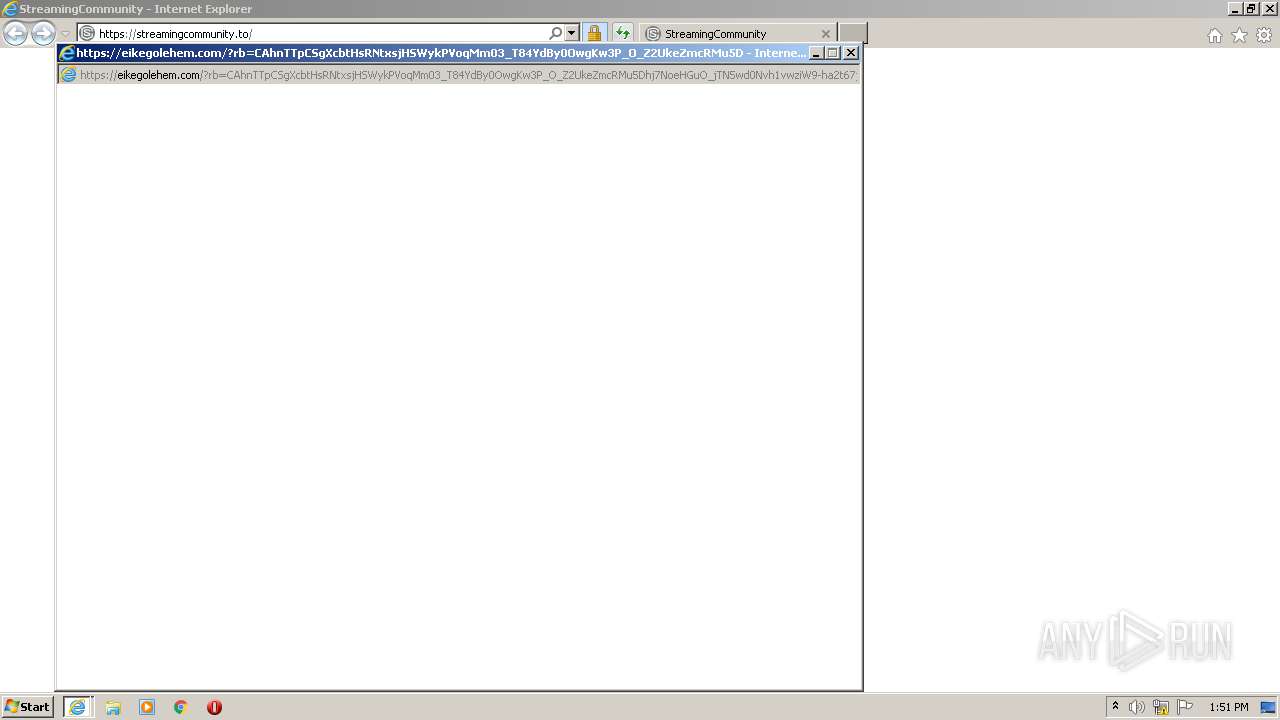Click the popup window title bar

coord(440,53)
